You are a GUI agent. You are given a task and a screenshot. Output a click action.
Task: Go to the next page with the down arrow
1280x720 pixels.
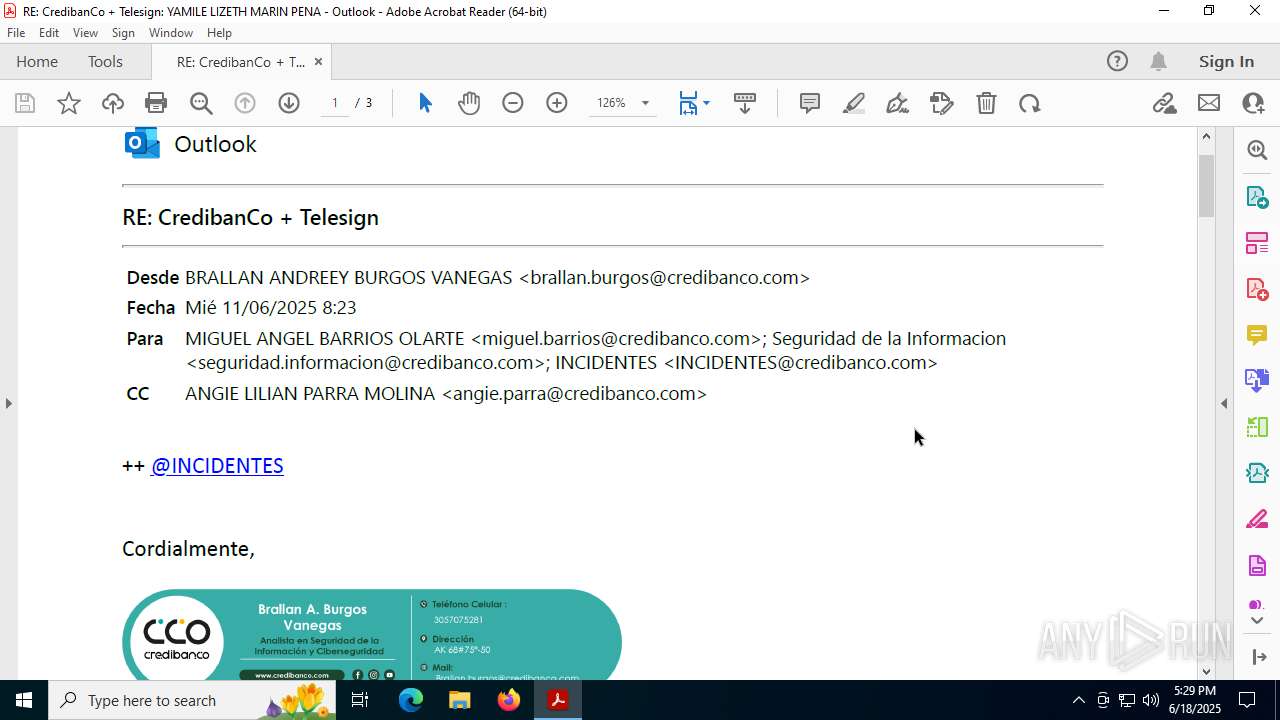coord(289,103)
